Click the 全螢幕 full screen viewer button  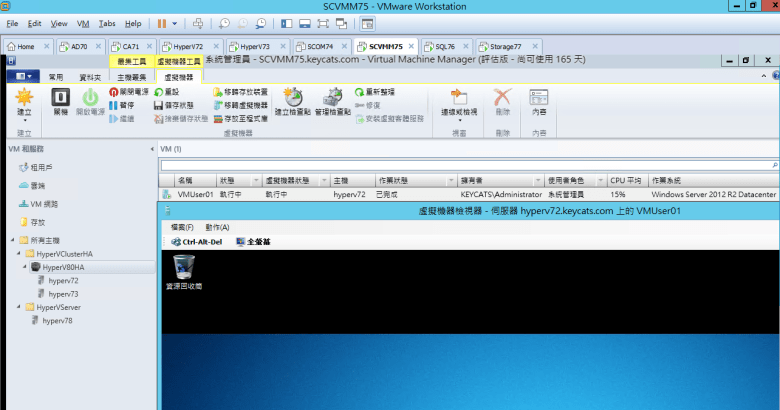coord(252,241)
